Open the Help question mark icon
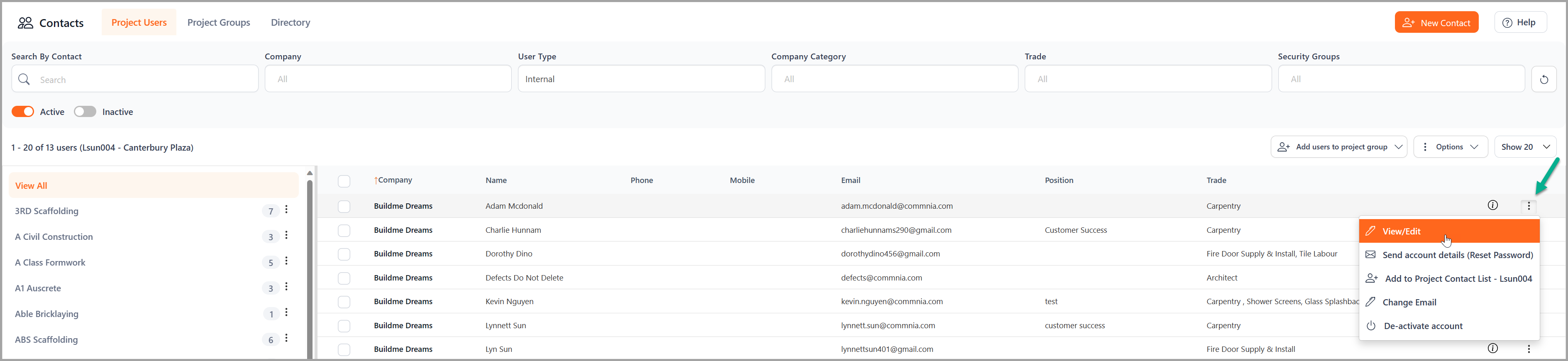The image size is (1568, 361). pyautogui.click(x=1507, y=22)
